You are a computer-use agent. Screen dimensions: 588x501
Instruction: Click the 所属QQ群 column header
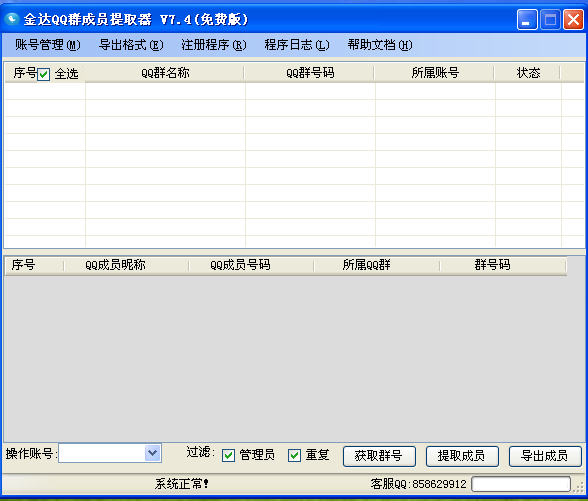(377, 265)
